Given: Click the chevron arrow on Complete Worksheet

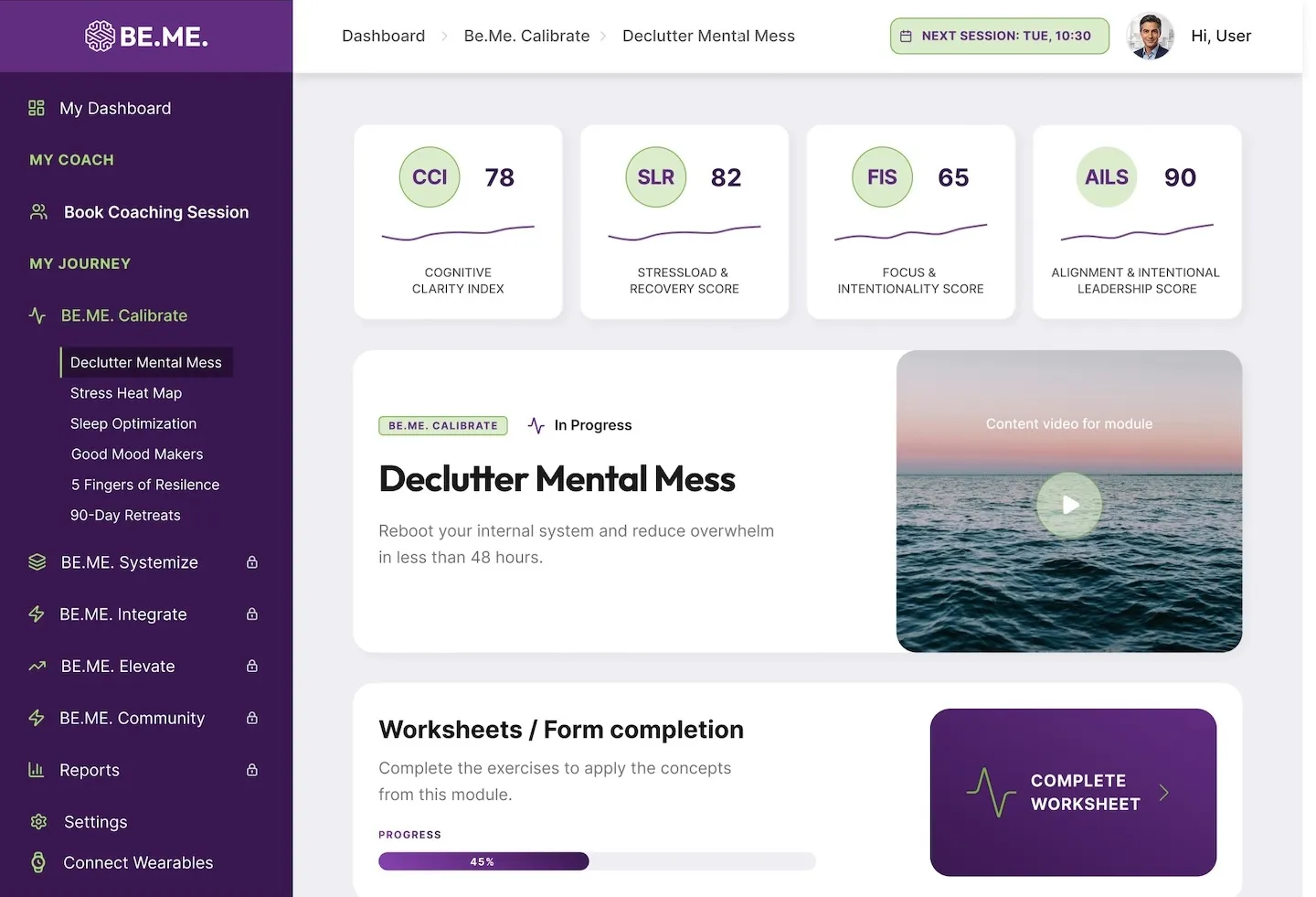Looking at the screenshot, I should coord(1163,792).
